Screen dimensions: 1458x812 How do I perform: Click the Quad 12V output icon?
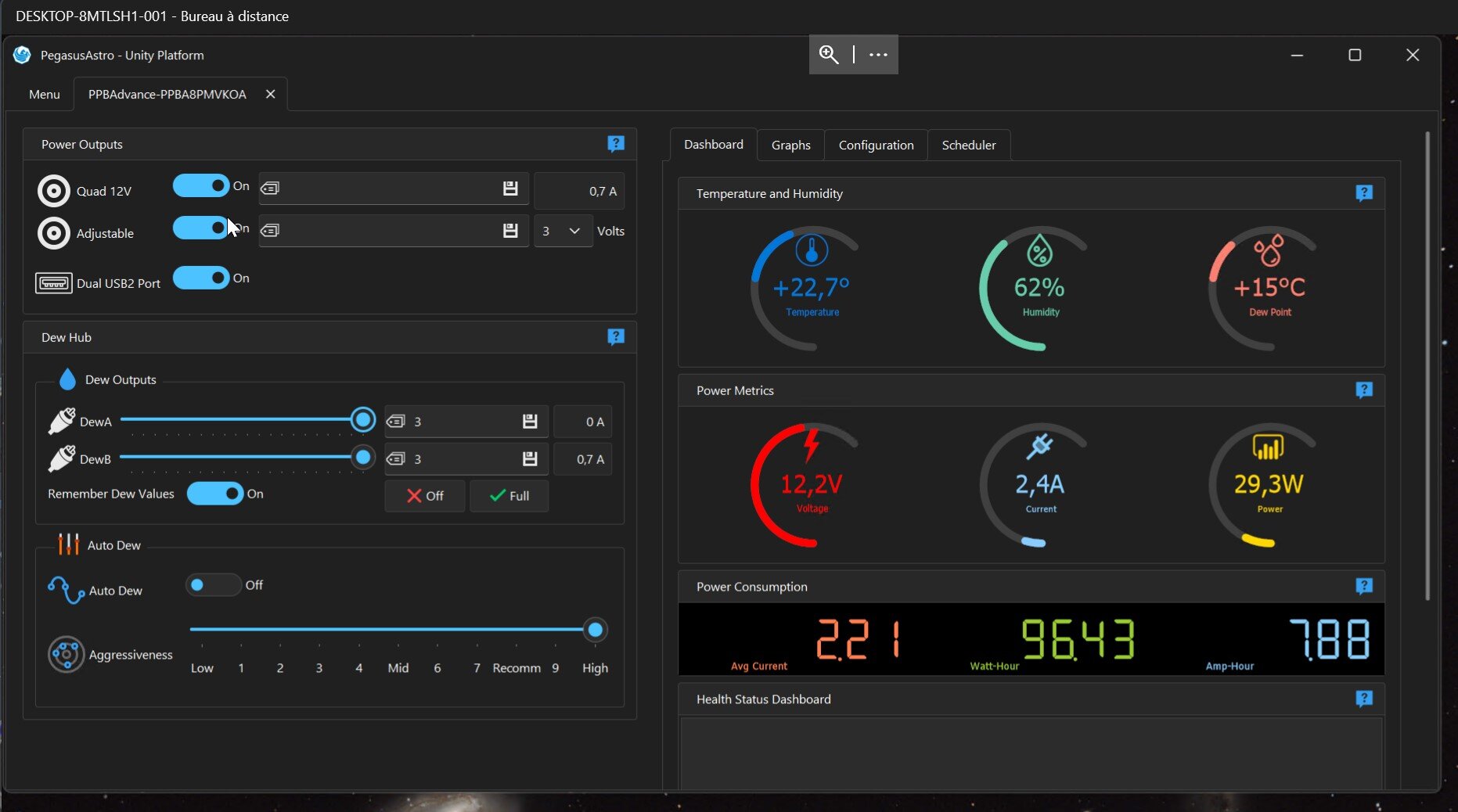pyautogui.click(x=54, y=191)
